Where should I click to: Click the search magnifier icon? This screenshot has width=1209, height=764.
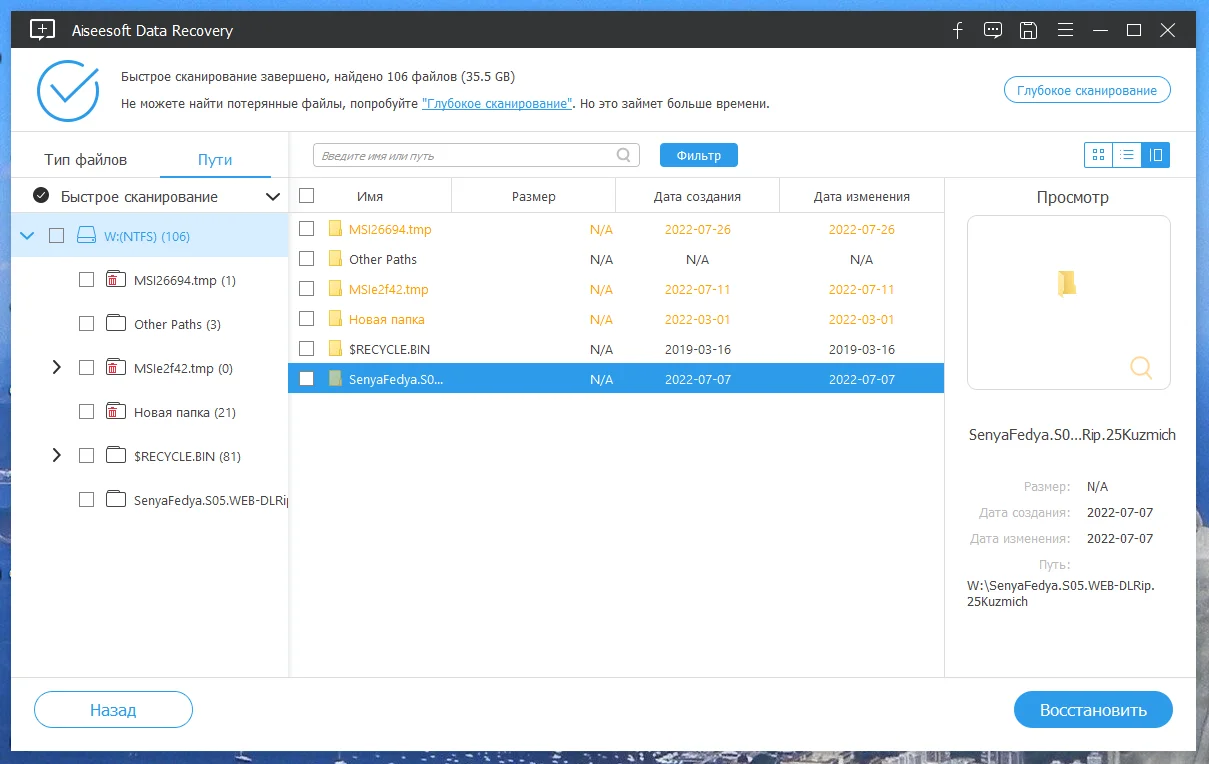click(x=624, y=155)
